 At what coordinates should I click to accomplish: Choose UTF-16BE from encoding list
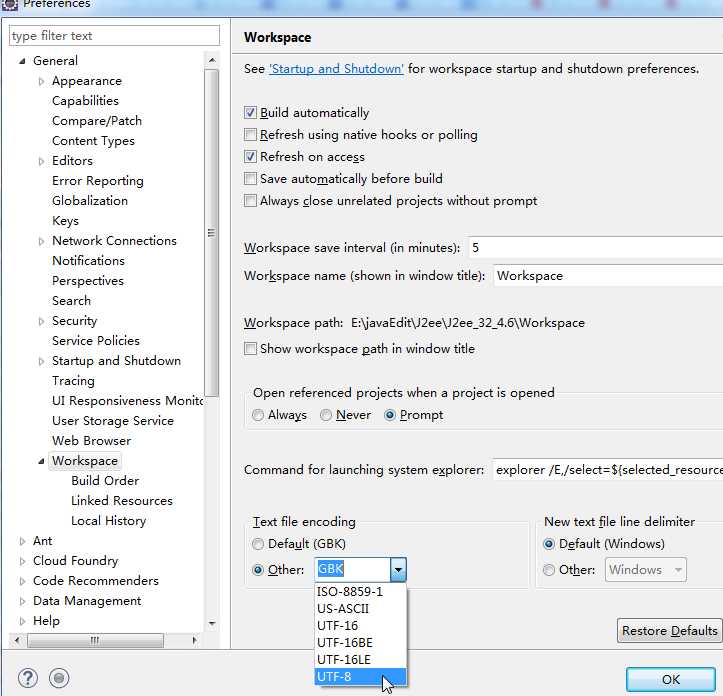361,642
